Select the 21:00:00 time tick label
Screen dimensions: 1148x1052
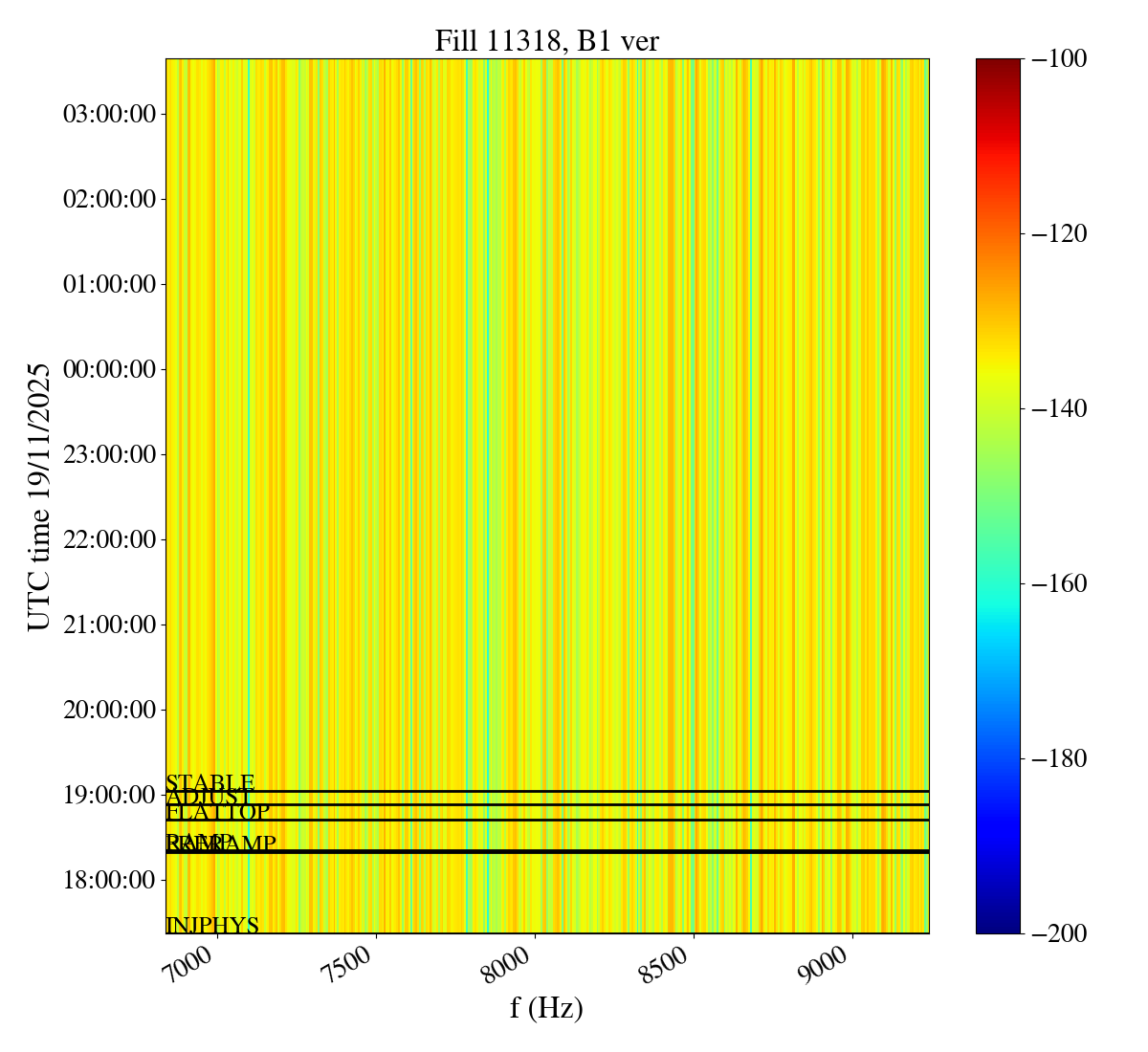(x=109, y=625)
